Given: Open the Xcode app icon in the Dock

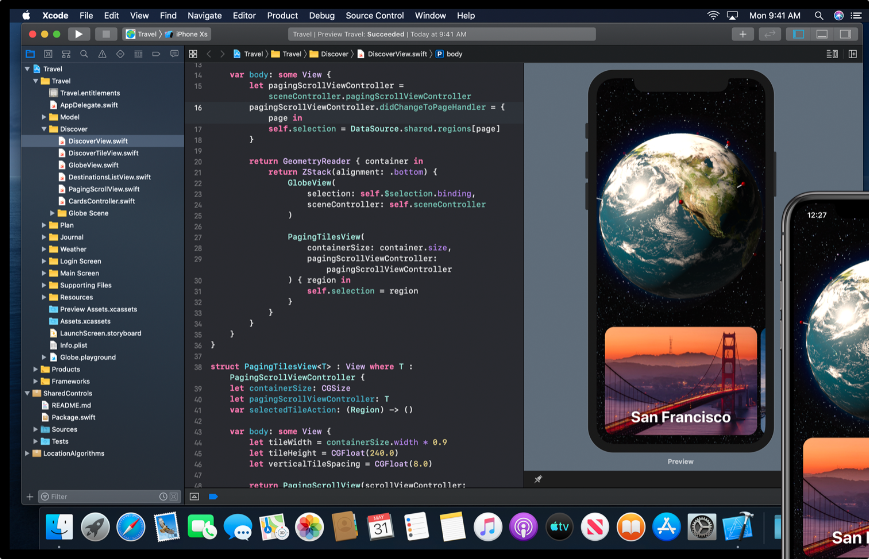Looking at the screenshot, I should coord(738,526).
